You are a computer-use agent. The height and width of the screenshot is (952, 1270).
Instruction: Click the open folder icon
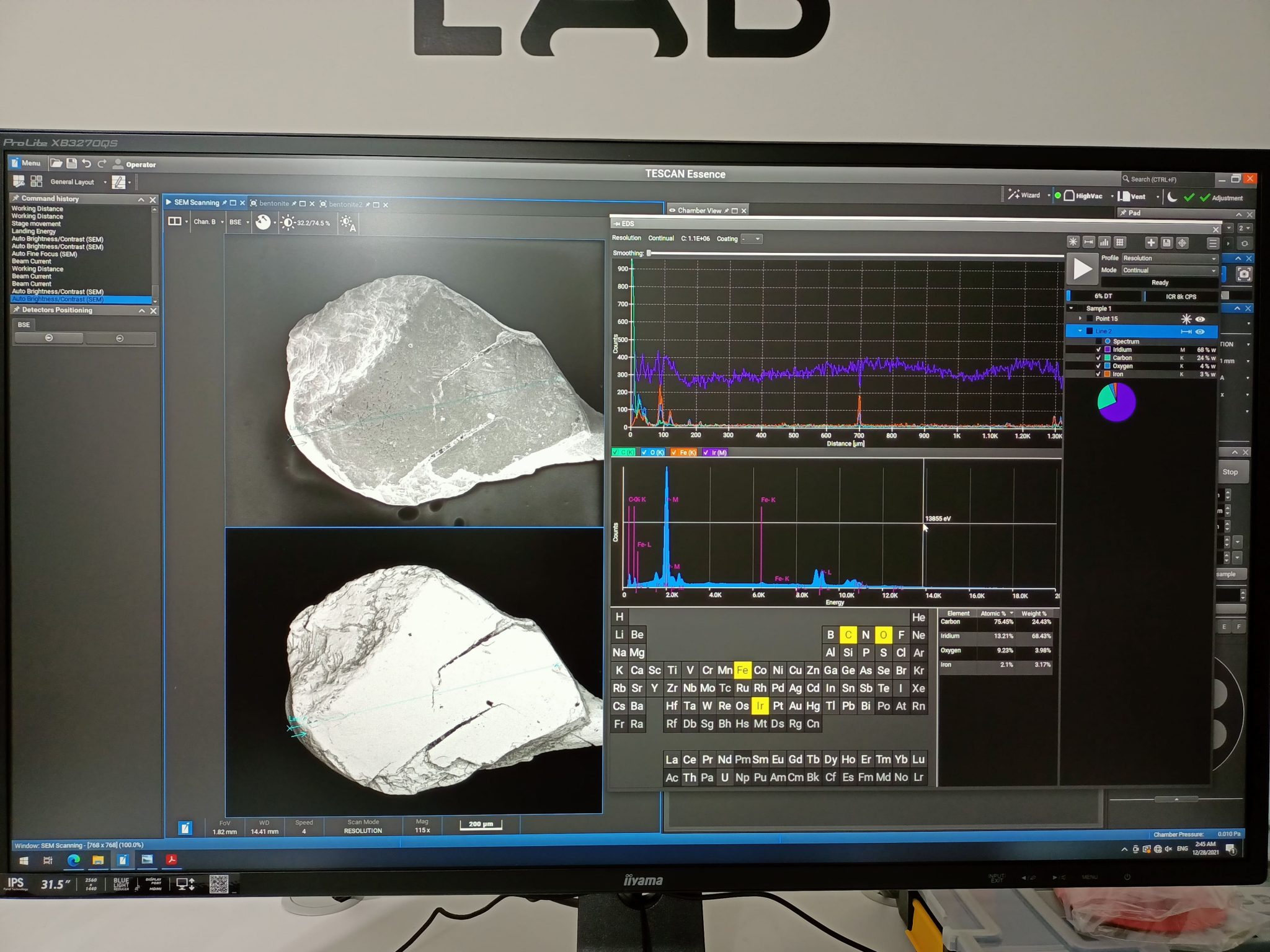coord(56,164)
